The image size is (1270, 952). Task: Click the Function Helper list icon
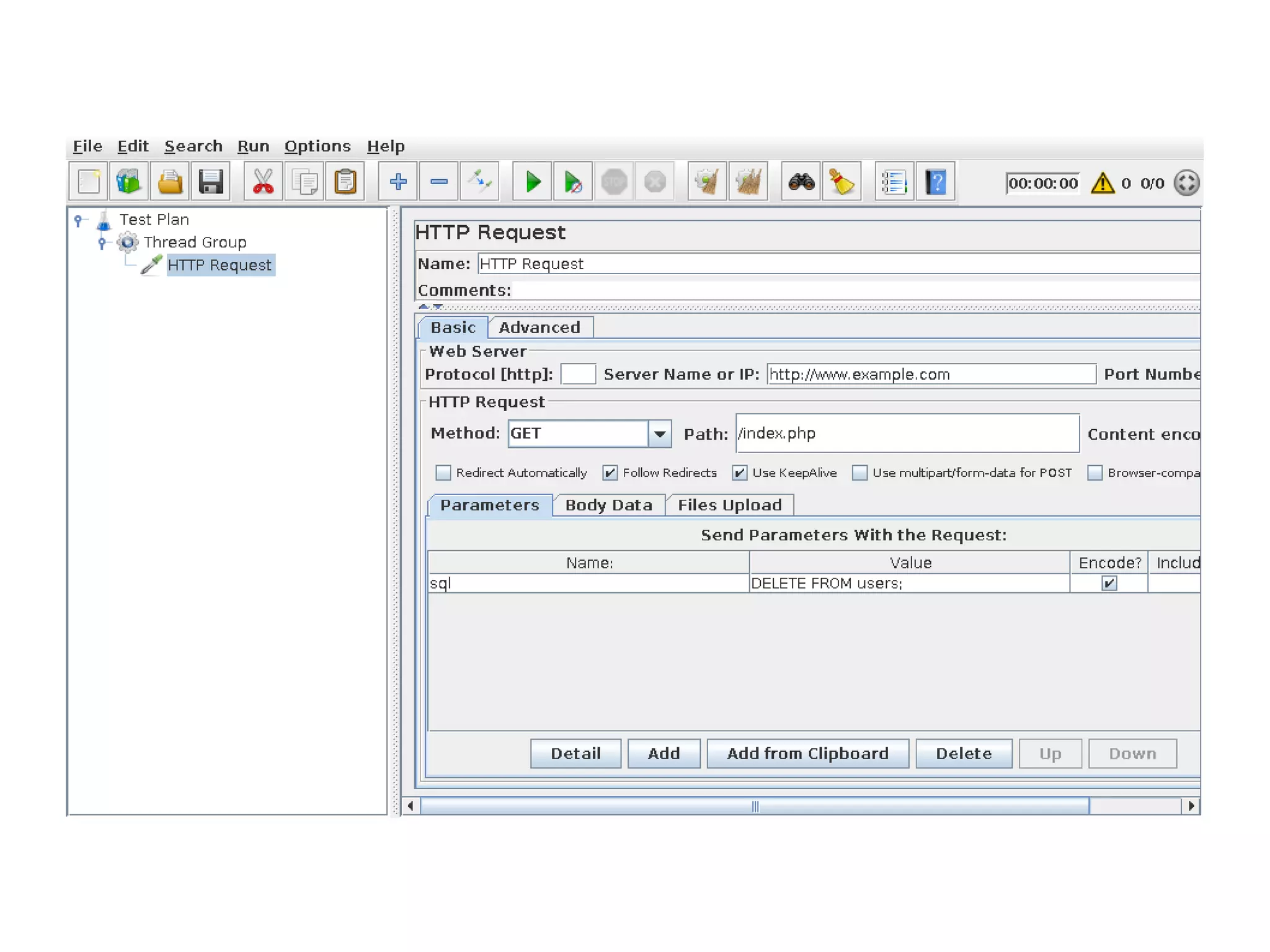[x=894, y=182]
